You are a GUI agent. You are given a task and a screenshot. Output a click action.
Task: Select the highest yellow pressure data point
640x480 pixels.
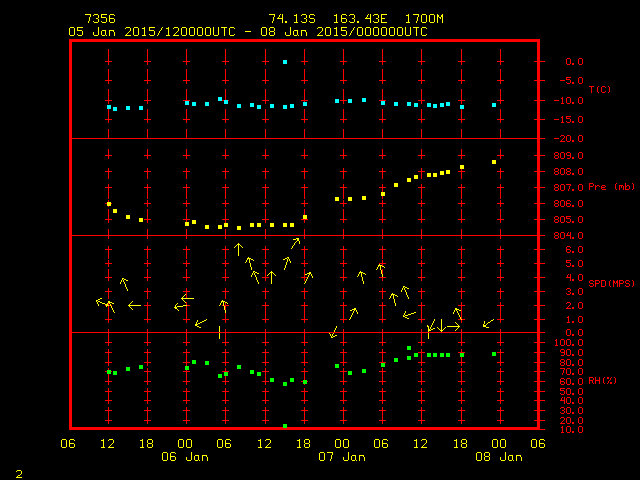tap(494, 162)
